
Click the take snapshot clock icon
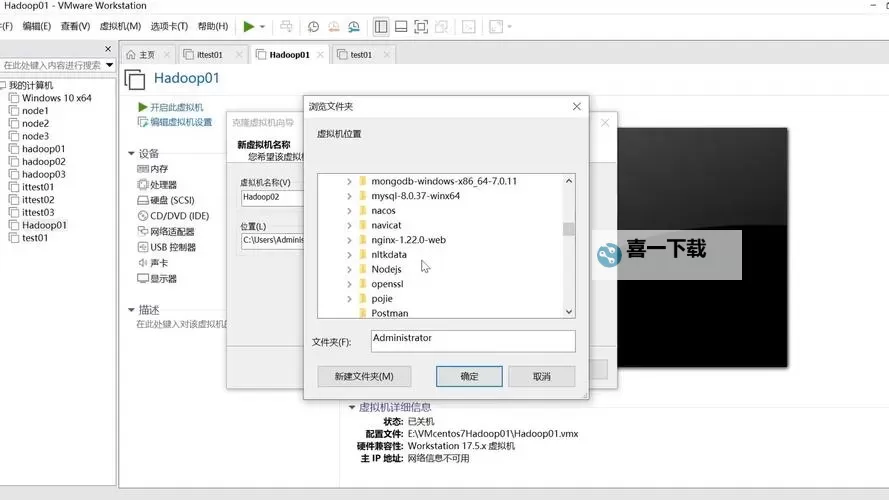click(x=313, y=26)
